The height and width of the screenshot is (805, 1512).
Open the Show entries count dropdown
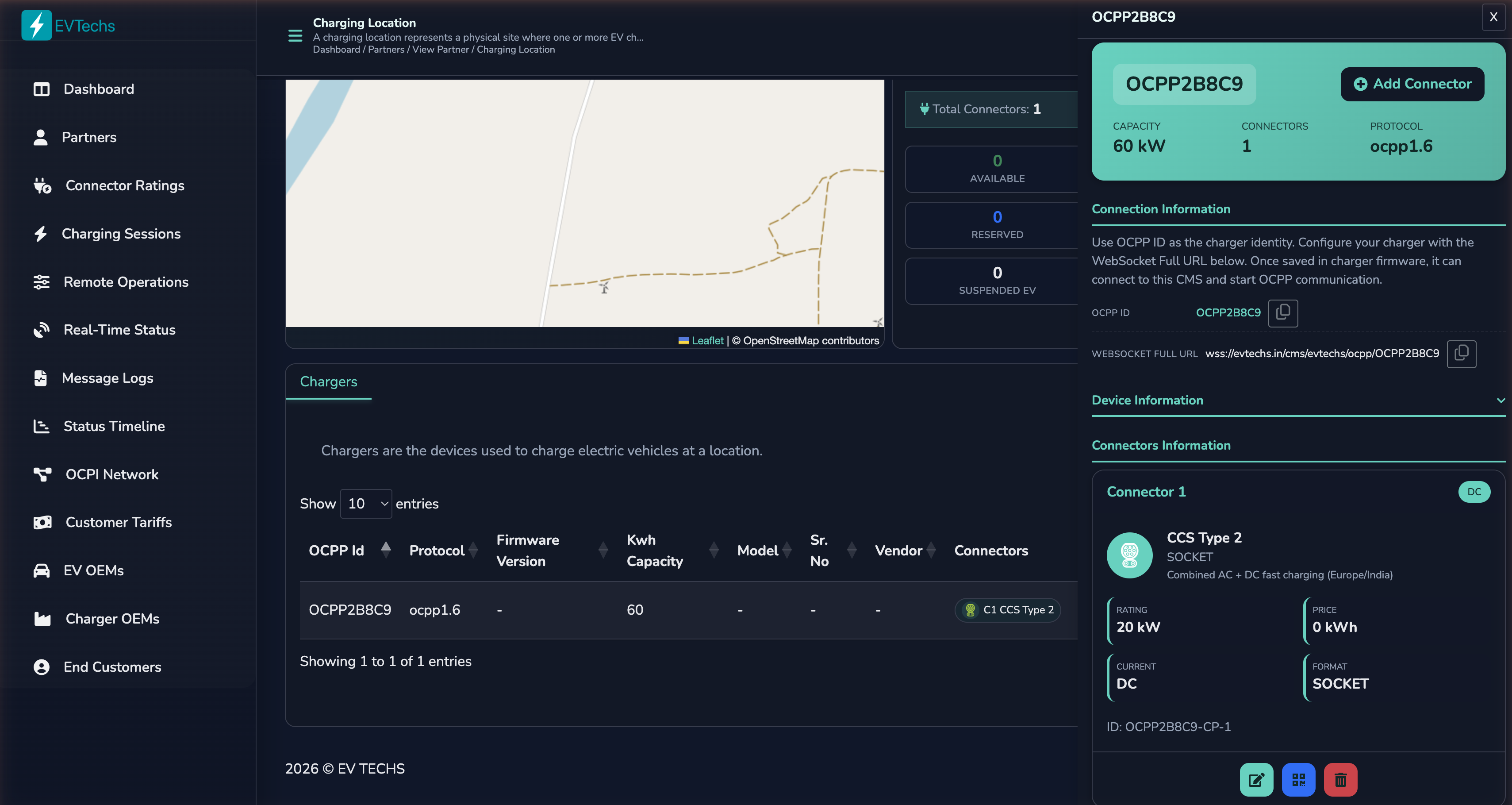click(366, 504)
